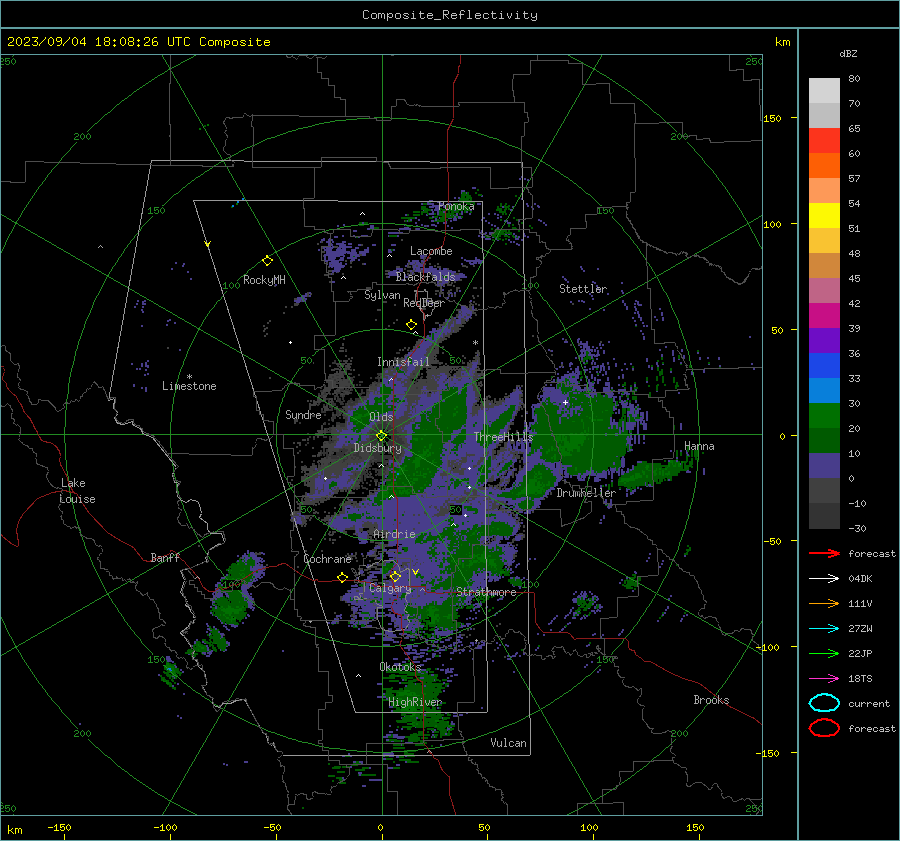Select the bright green 20-30 dBZ swatch
The image size is (900, 841).
point(824,416)
